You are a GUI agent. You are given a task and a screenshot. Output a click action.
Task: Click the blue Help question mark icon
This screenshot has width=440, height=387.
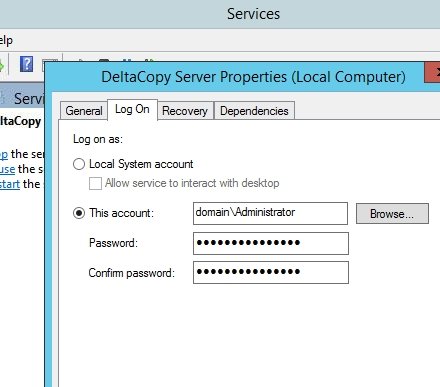point(26,64)
